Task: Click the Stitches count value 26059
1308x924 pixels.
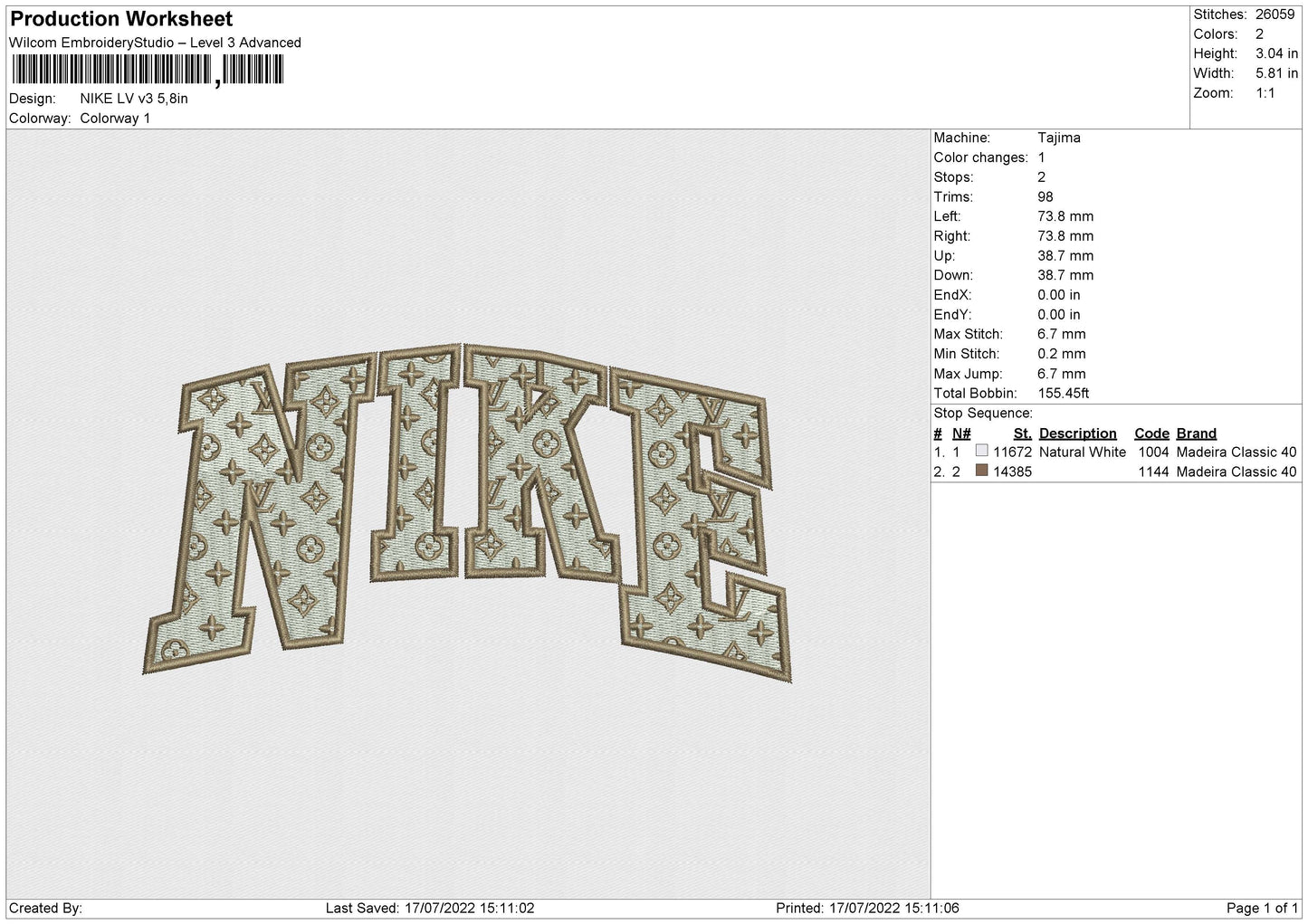Action: (x=1275, y=14)
